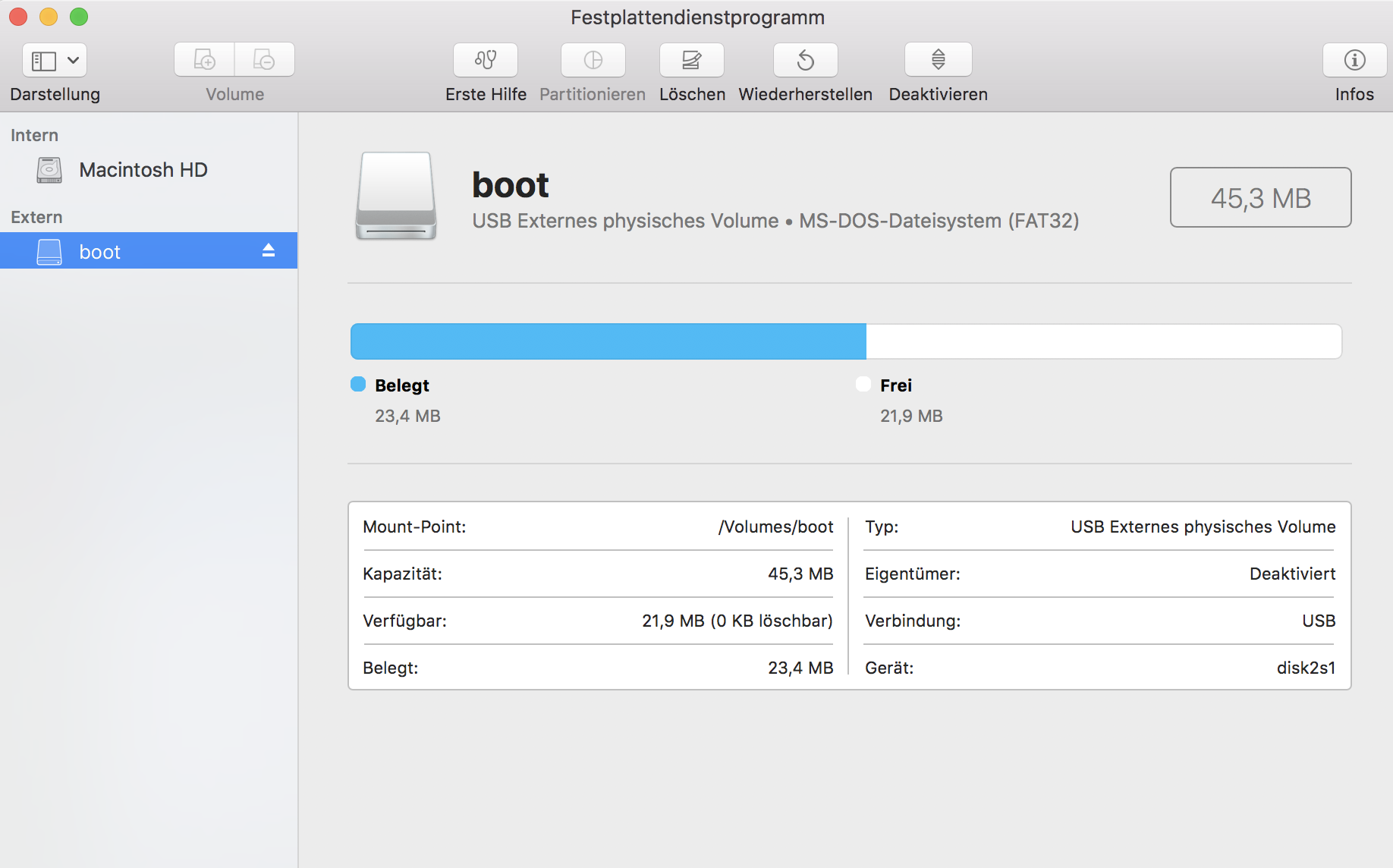The width and height of the screenshot is (1393, 868).
Task: Open the Infos panel icon
Action: coord(1355,60)
